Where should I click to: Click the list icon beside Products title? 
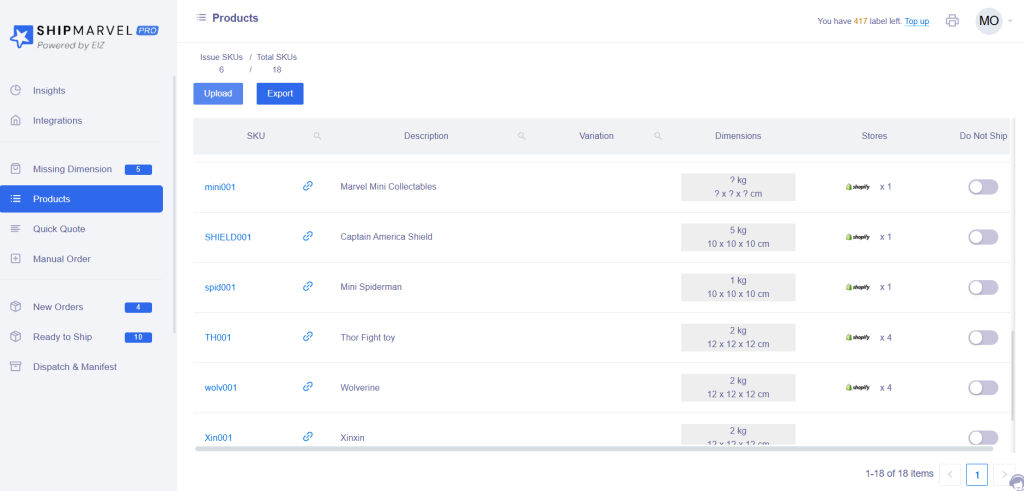pos(201,18)
